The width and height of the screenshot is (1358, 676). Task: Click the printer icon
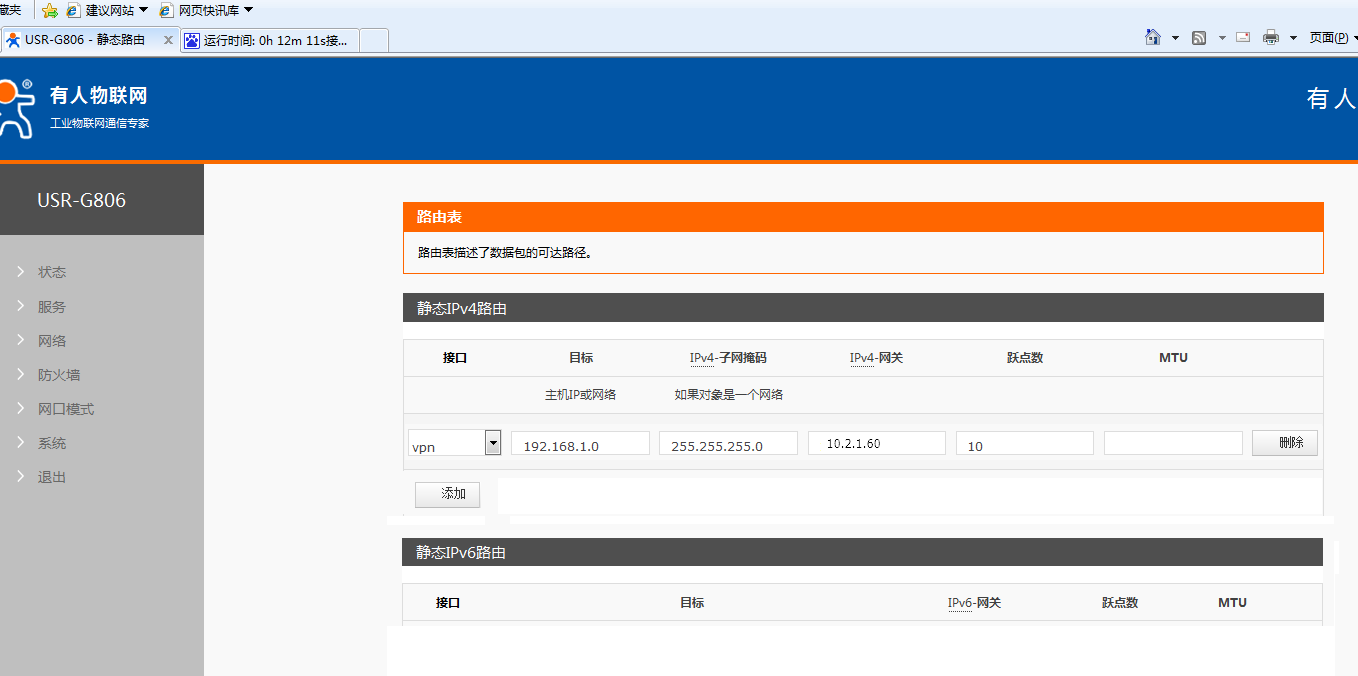[x=1271, y=38]
